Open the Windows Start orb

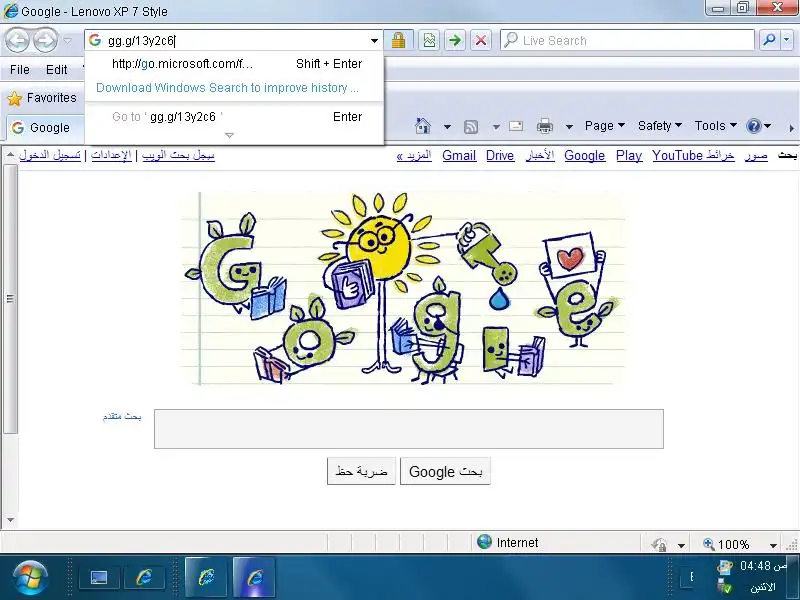pyautogui.click(x=30, y=578)
